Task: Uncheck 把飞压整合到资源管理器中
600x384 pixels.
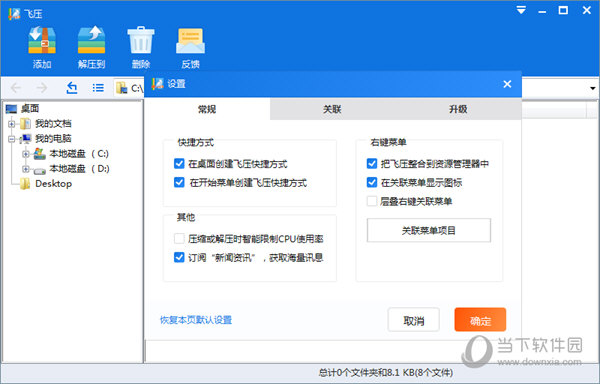Action: (372, 164)
